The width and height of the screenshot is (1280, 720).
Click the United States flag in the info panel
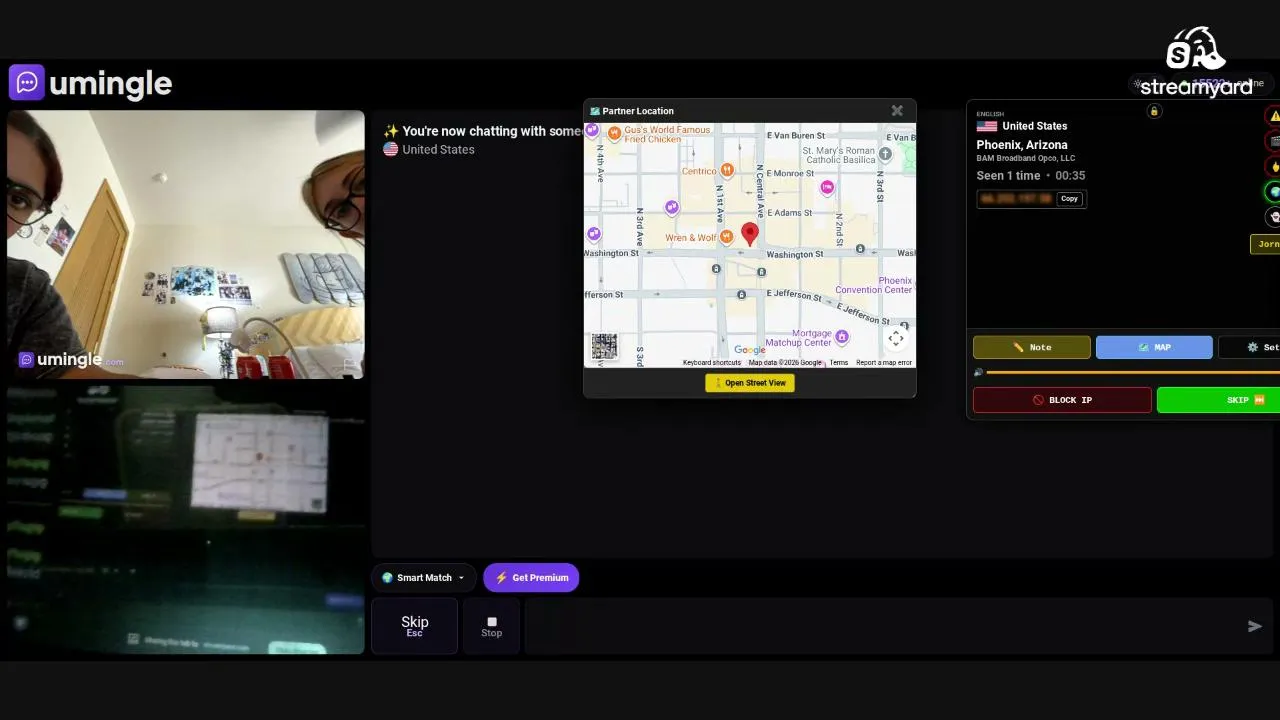click(987, 126)
